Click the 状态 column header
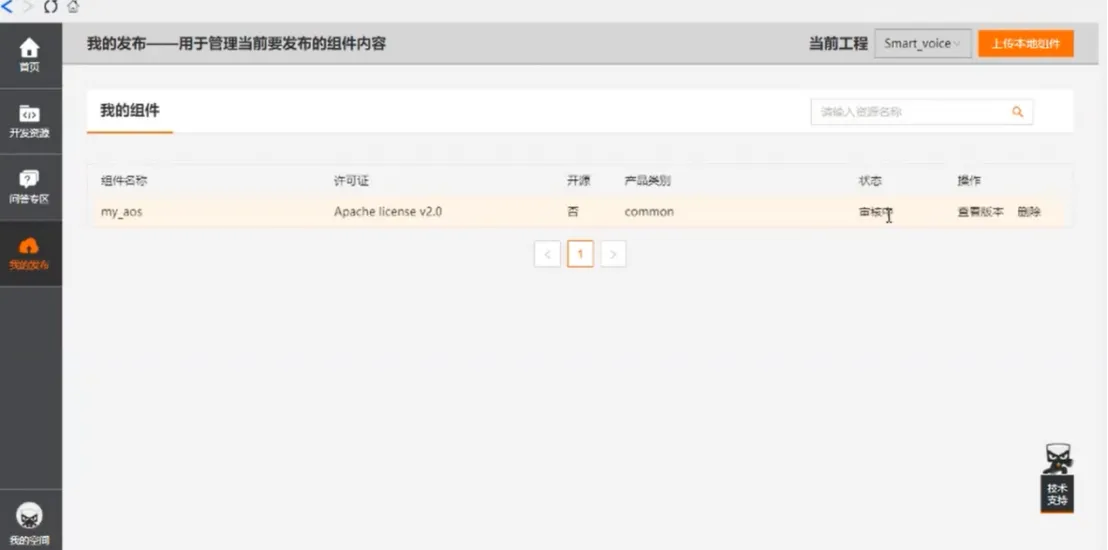 870,181
